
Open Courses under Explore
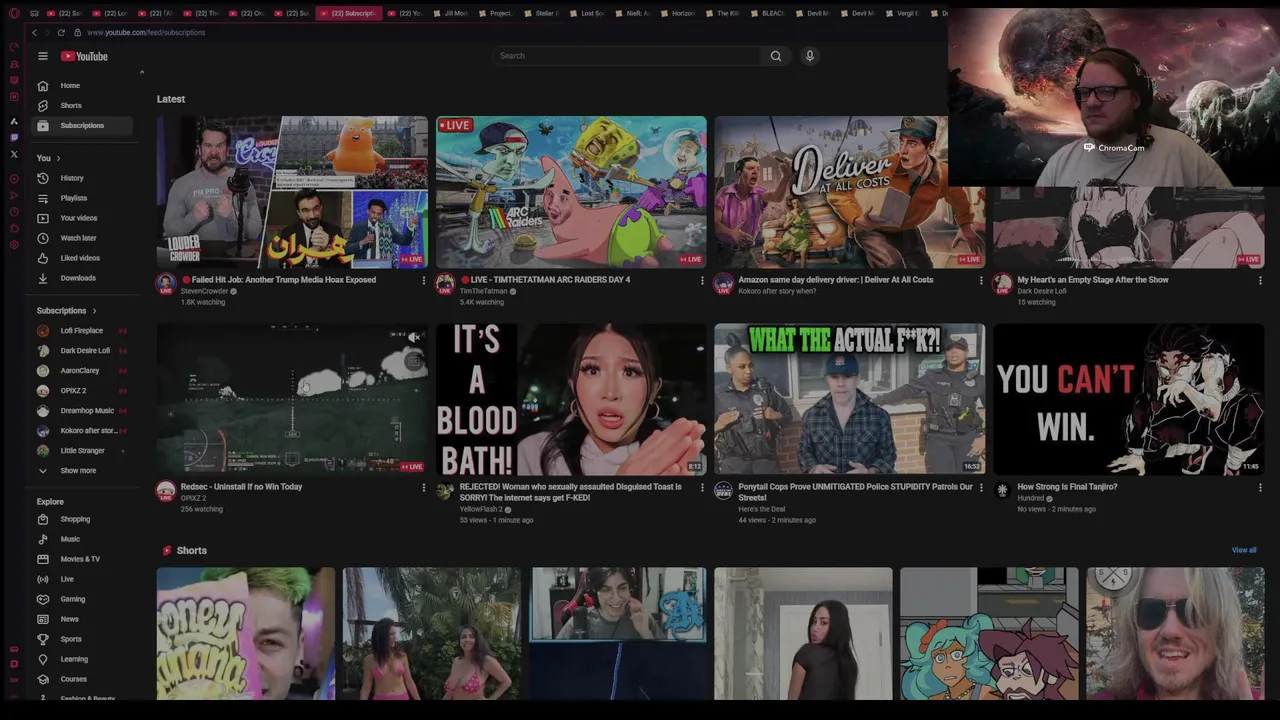pyautogui.click(x=83, y=679)
